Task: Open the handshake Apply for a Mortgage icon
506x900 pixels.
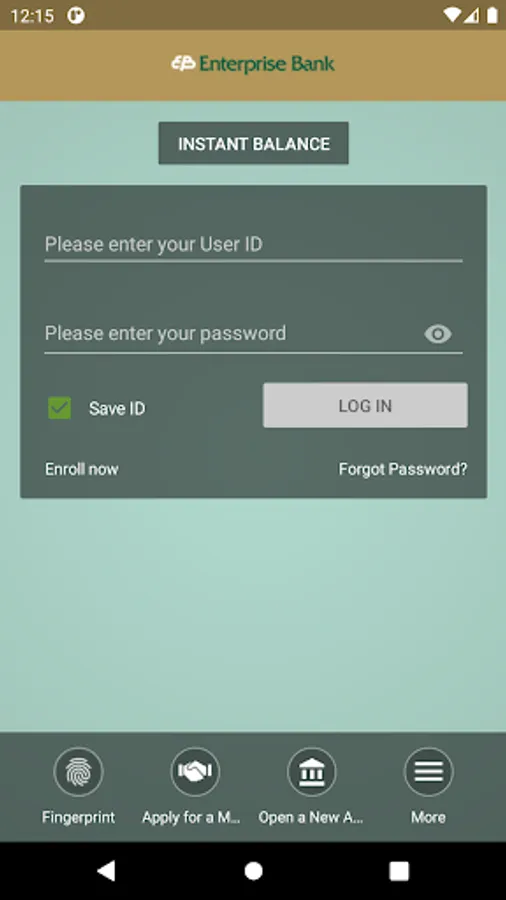Action: (x=195, y=771)
